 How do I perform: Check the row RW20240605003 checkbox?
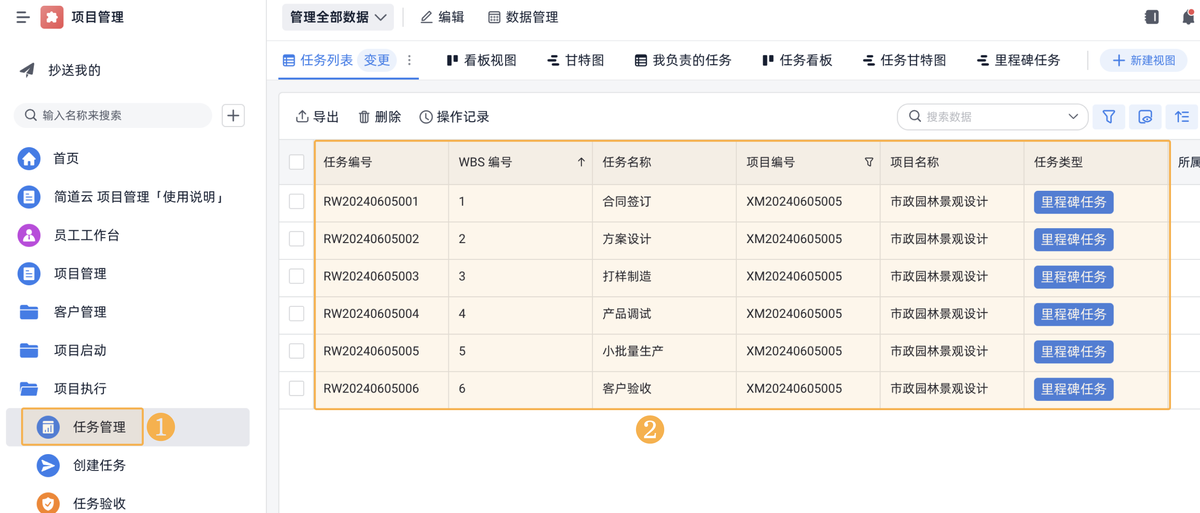297,276
